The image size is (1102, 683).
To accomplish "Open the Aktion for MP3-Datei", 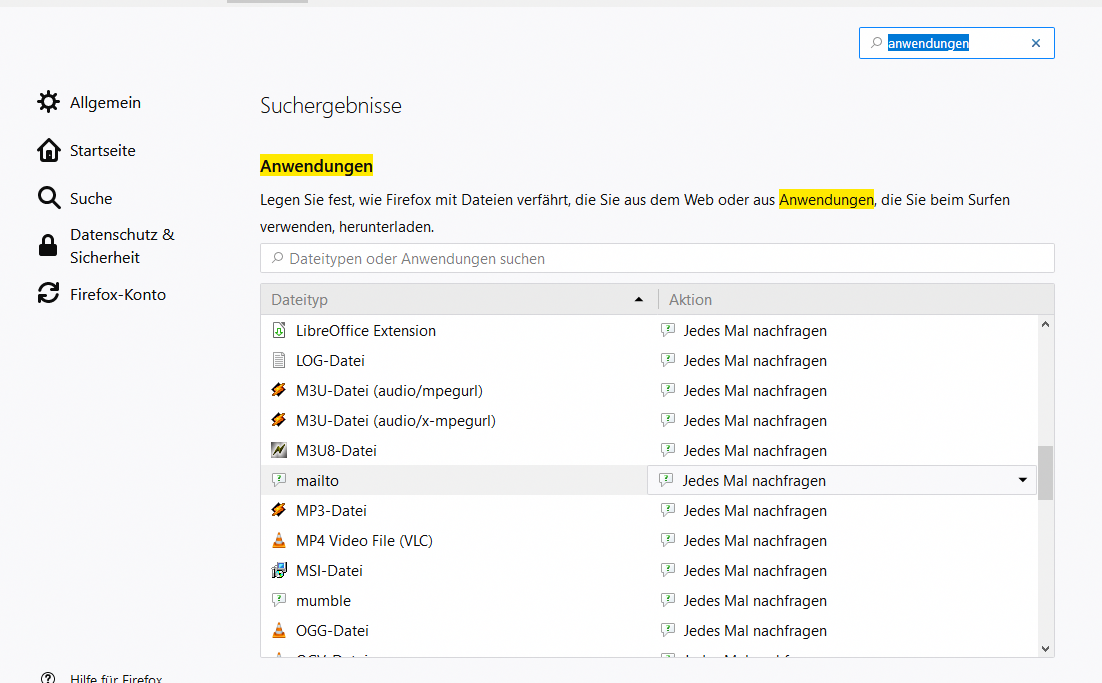I will point(755,511).
